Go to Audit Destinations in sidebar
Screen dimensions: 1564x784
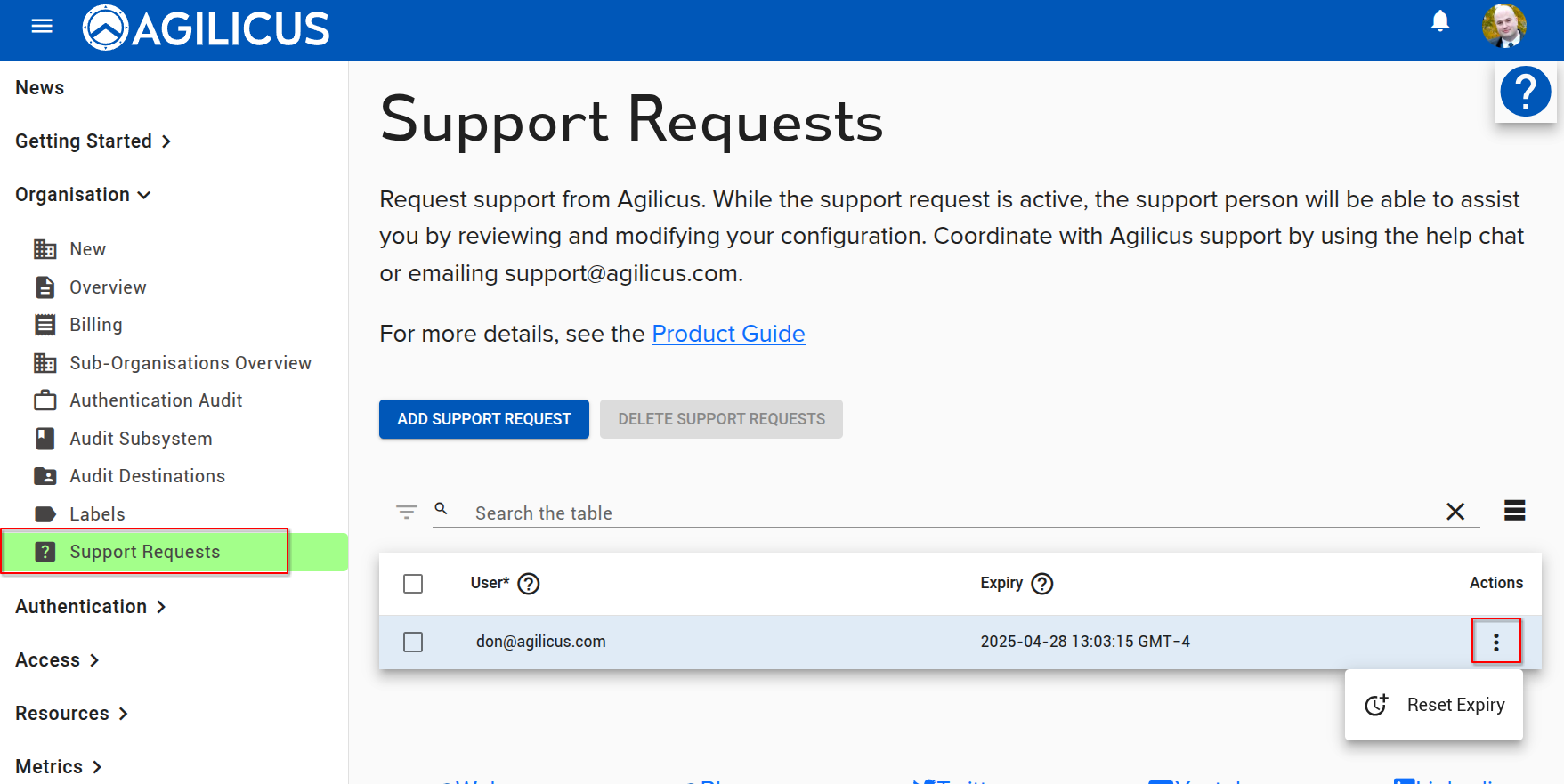click(x=147, y=476)
